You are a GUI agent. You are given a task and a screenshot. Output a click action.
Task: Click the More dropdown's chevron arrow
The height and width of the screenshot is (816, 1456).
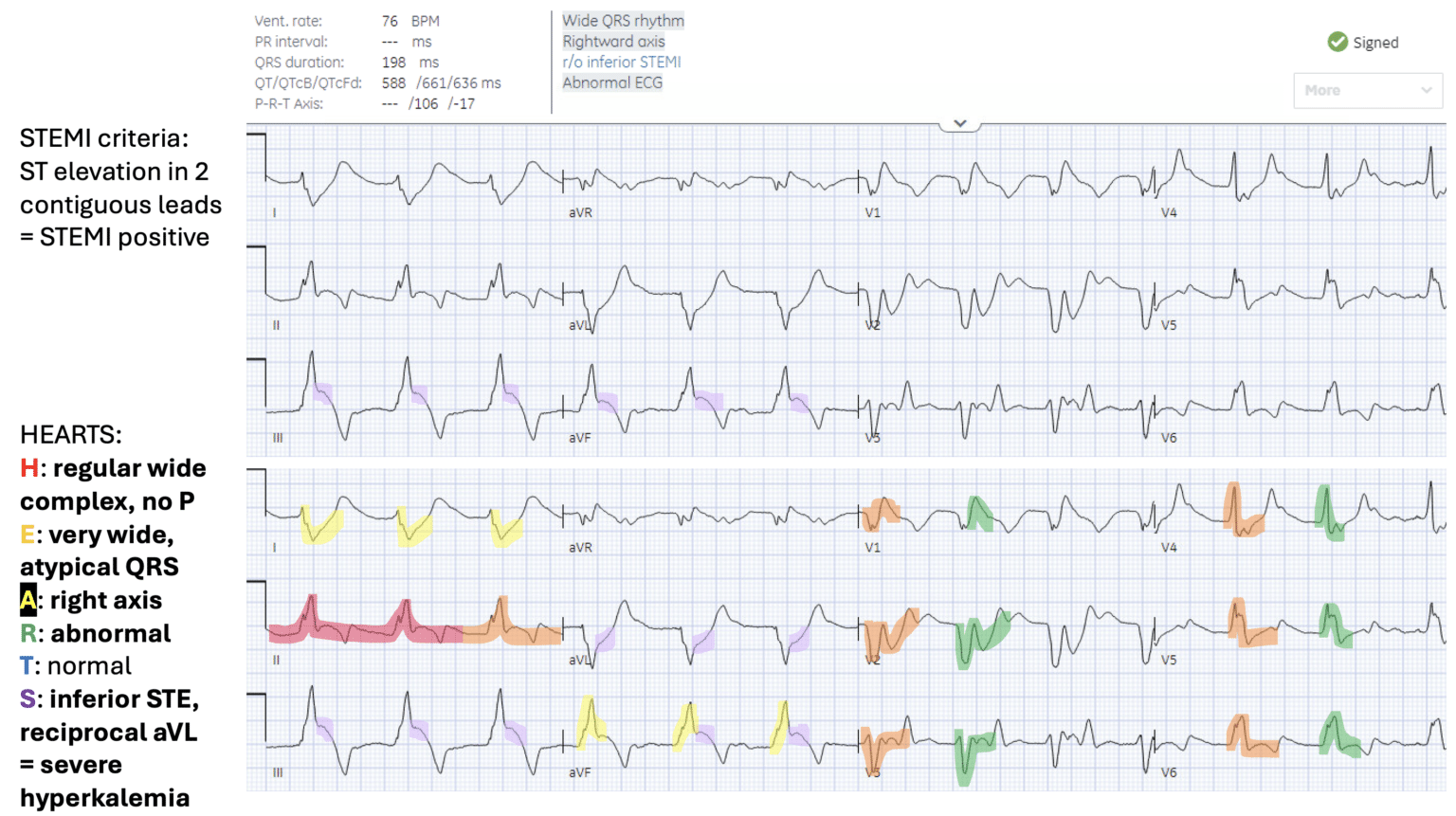pos(1428,90)
